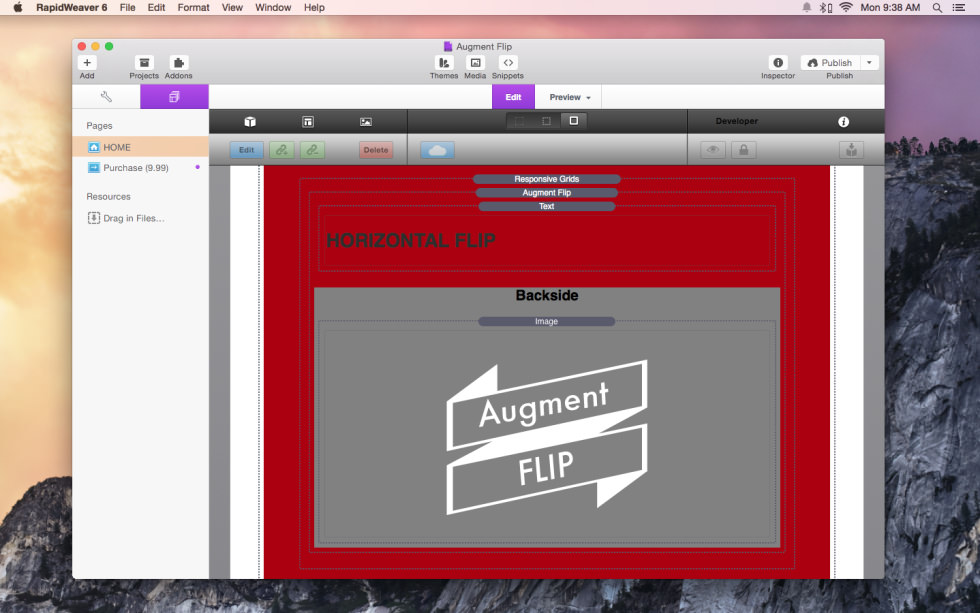Click the Developer label
The image size is (980, 613).
(x=737, y=121)
